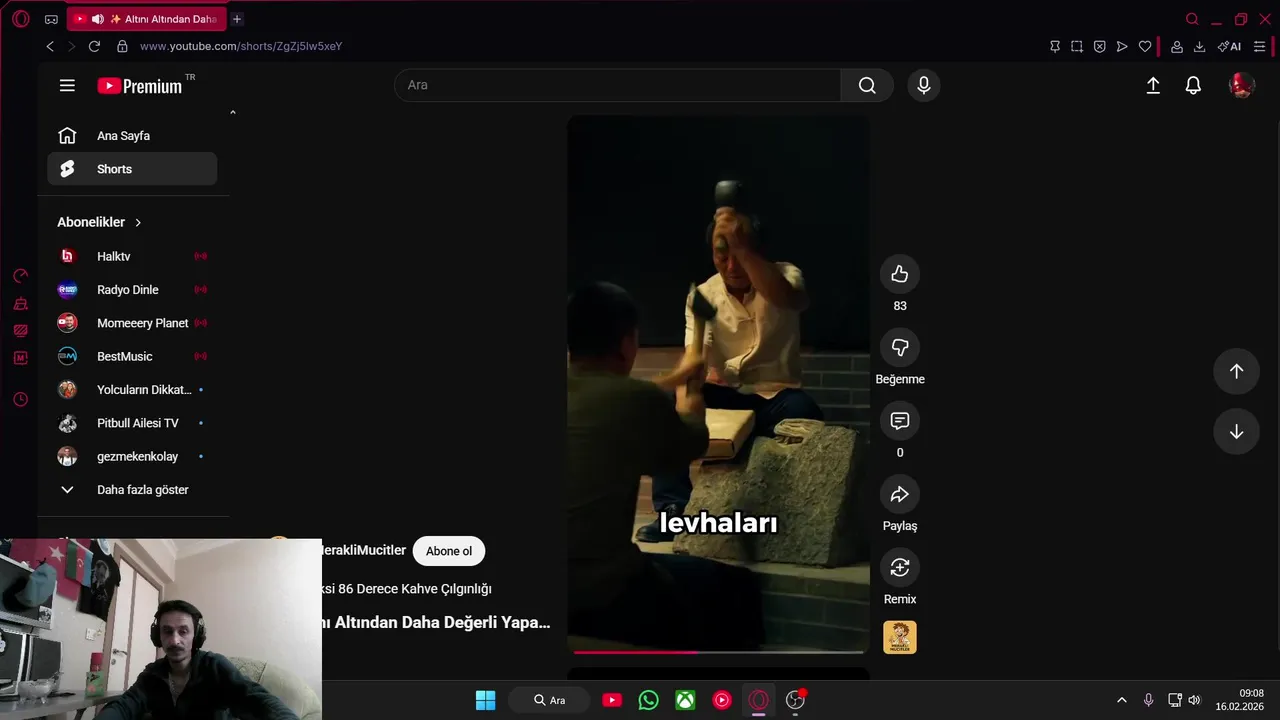Select Shorts in the sidebar
1280x720 pixels.
point(132,169)
